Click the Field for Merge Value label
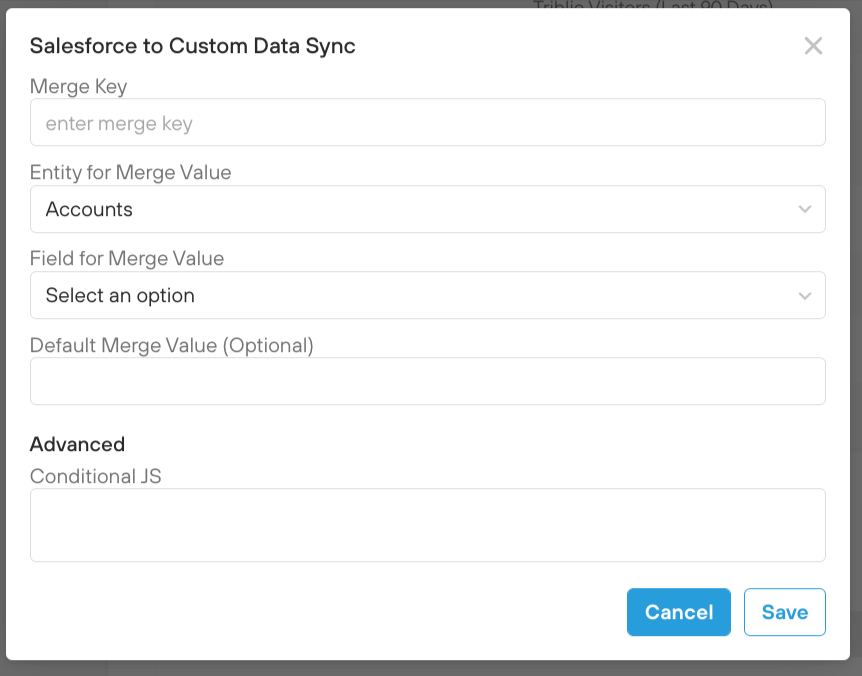 pyautogui.click(x=127, y=259)
